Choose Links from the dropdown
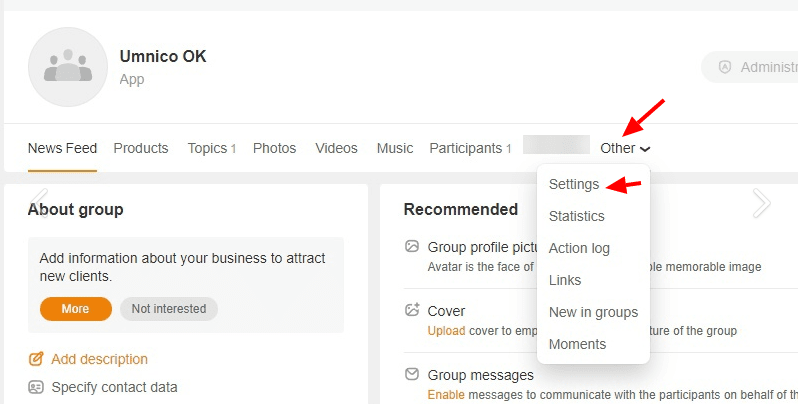Screen dimensions: 798x404 coord(565,280)
